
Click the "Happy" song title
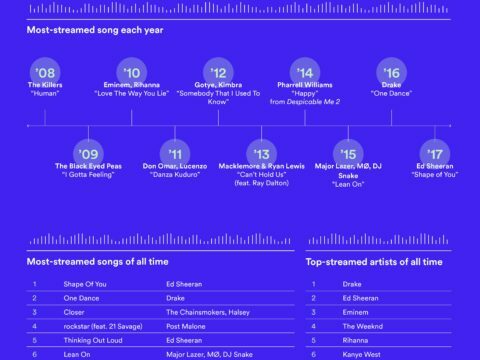305,93
